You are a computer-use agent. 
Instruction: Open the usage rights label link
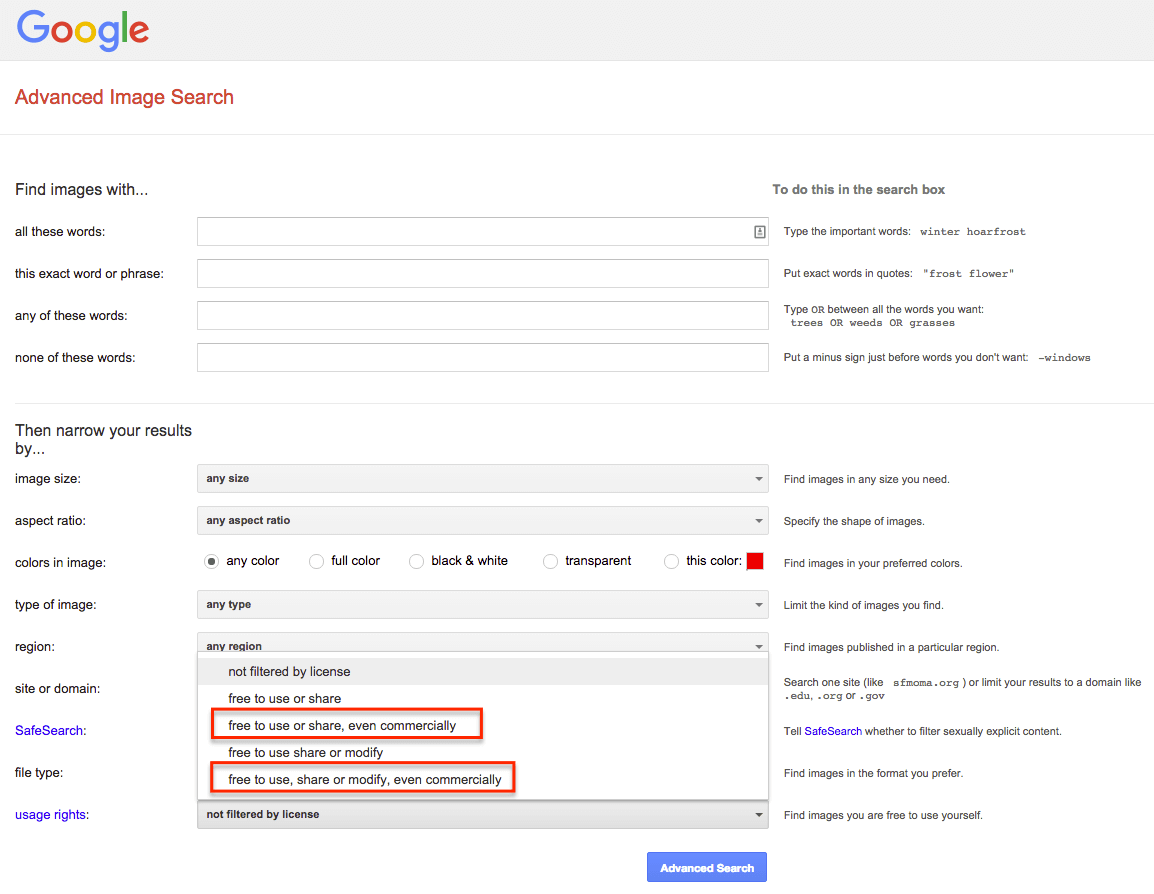pyautogui.click(x=51, y=815)
